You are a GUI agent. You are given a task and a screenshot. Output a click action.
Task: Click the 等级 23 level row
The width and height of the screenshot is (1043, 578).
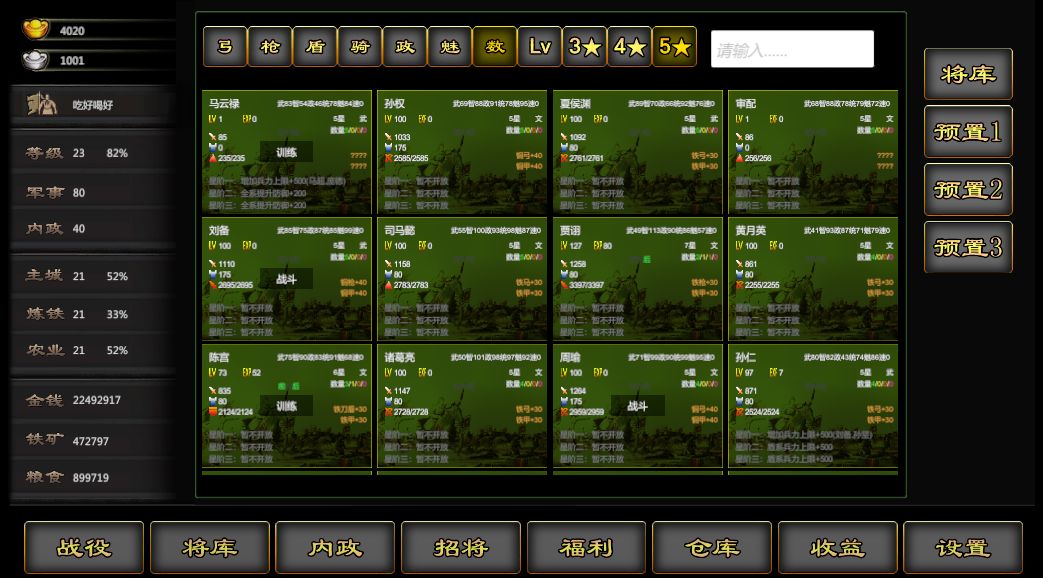pos(93,153)
